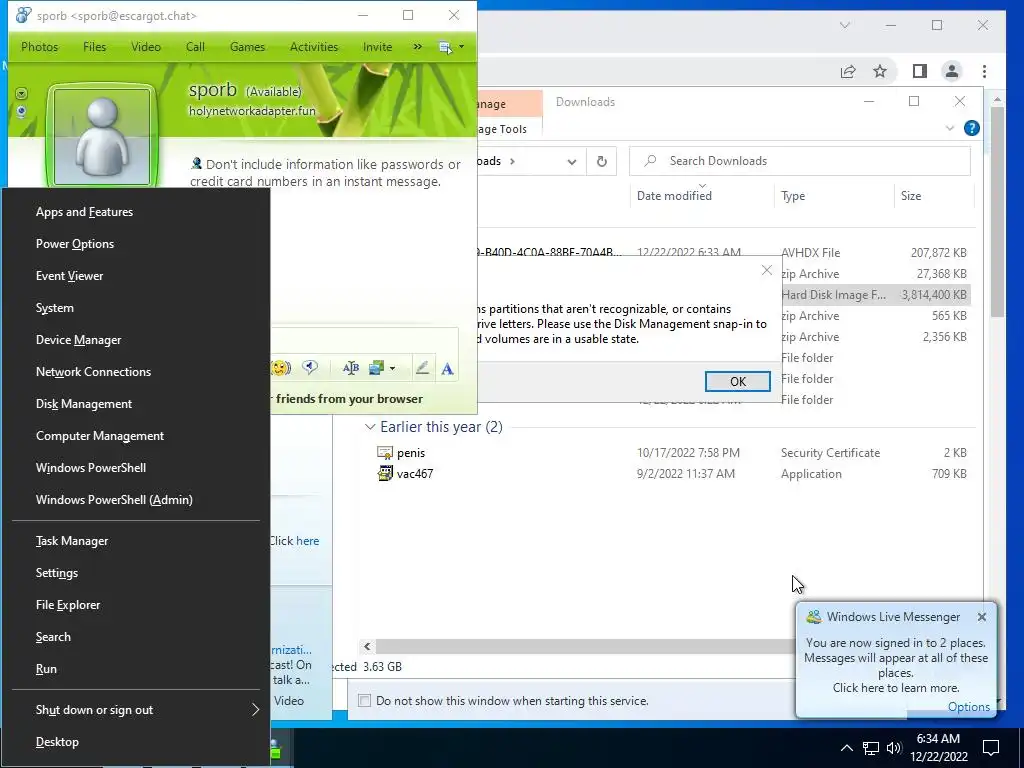Click OK in the disk error dialog

pyautogui.click(x=737, y=381)
